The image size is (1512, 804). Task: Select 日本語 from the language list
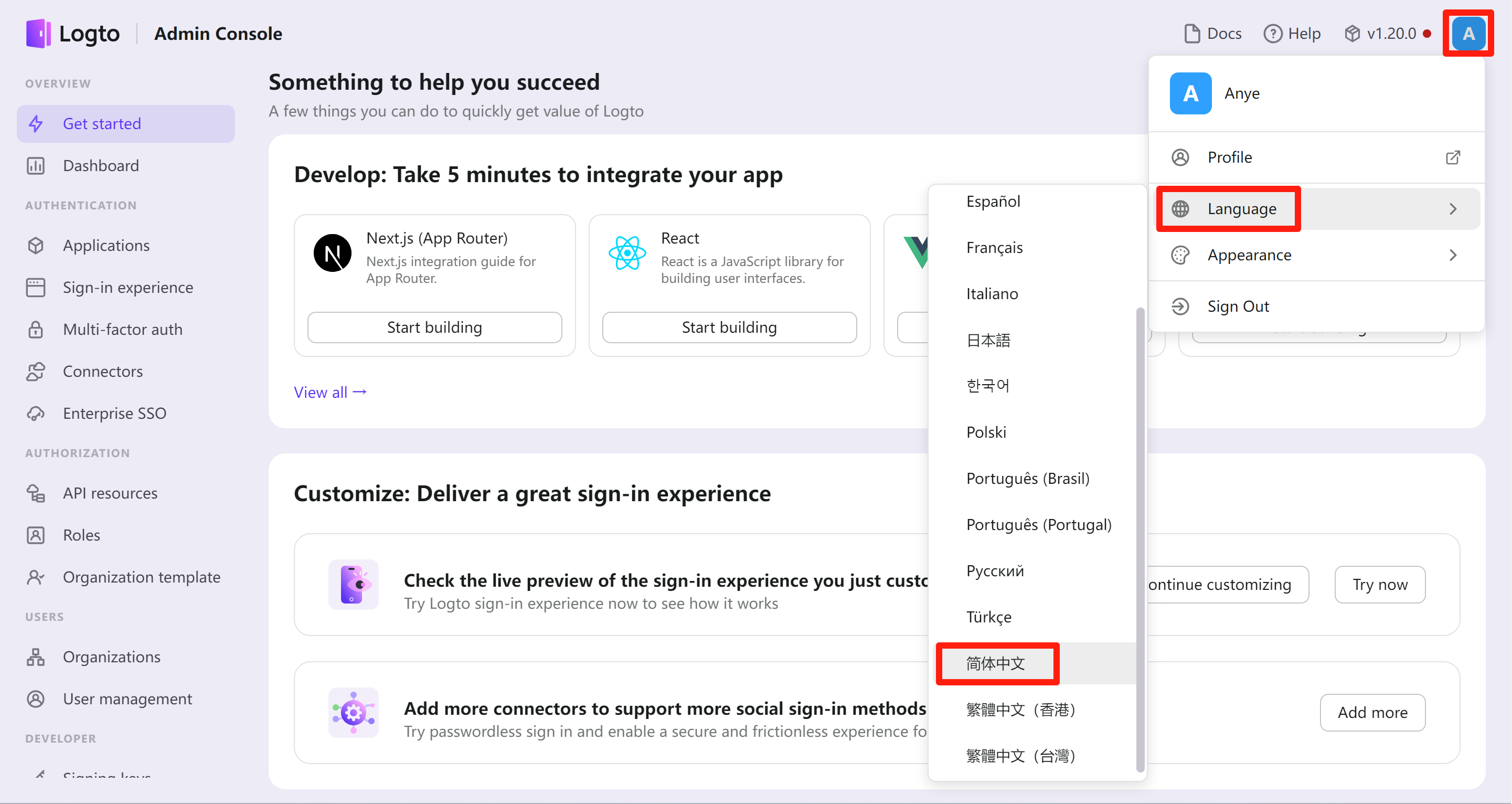[x=988, y=340]
